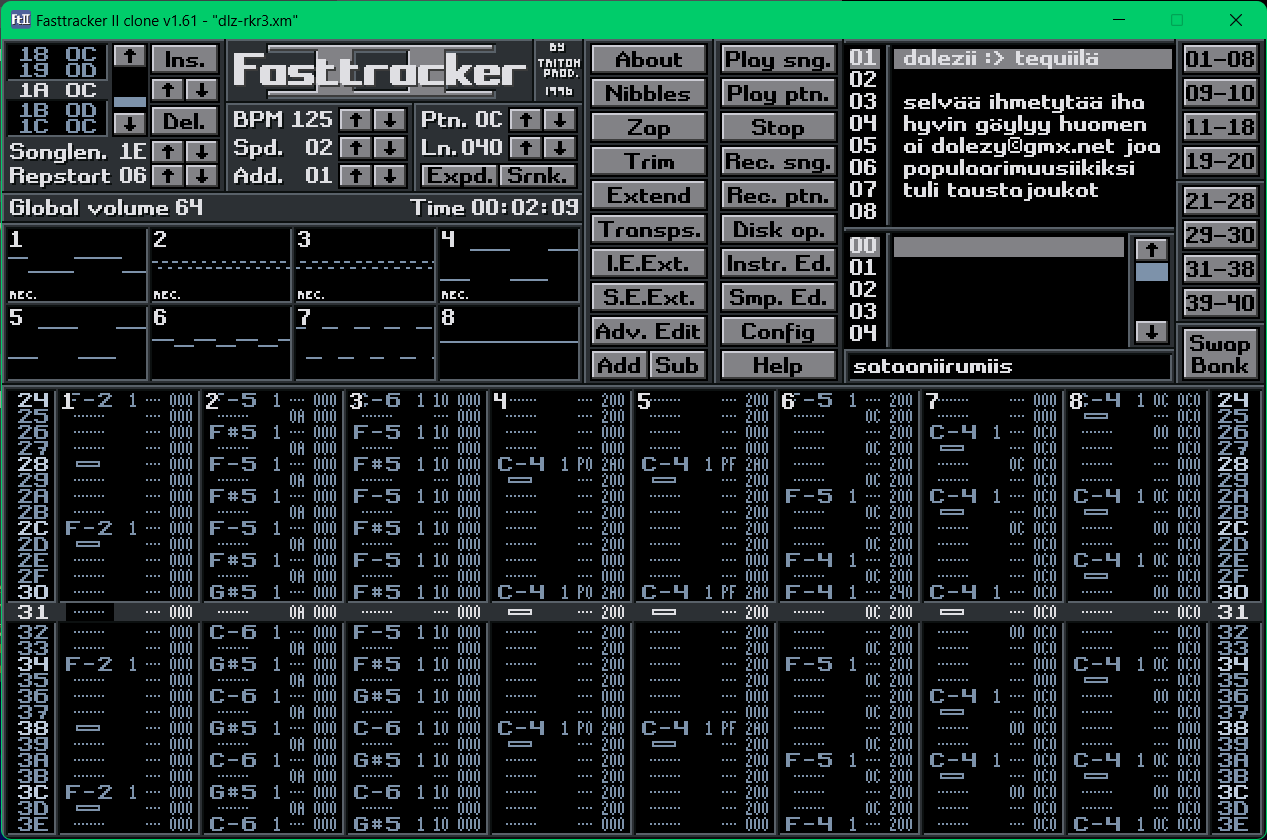The image size is (1267, 840).
Task: Select instrument bank 29-30
Action: [x=1219, y=235]
